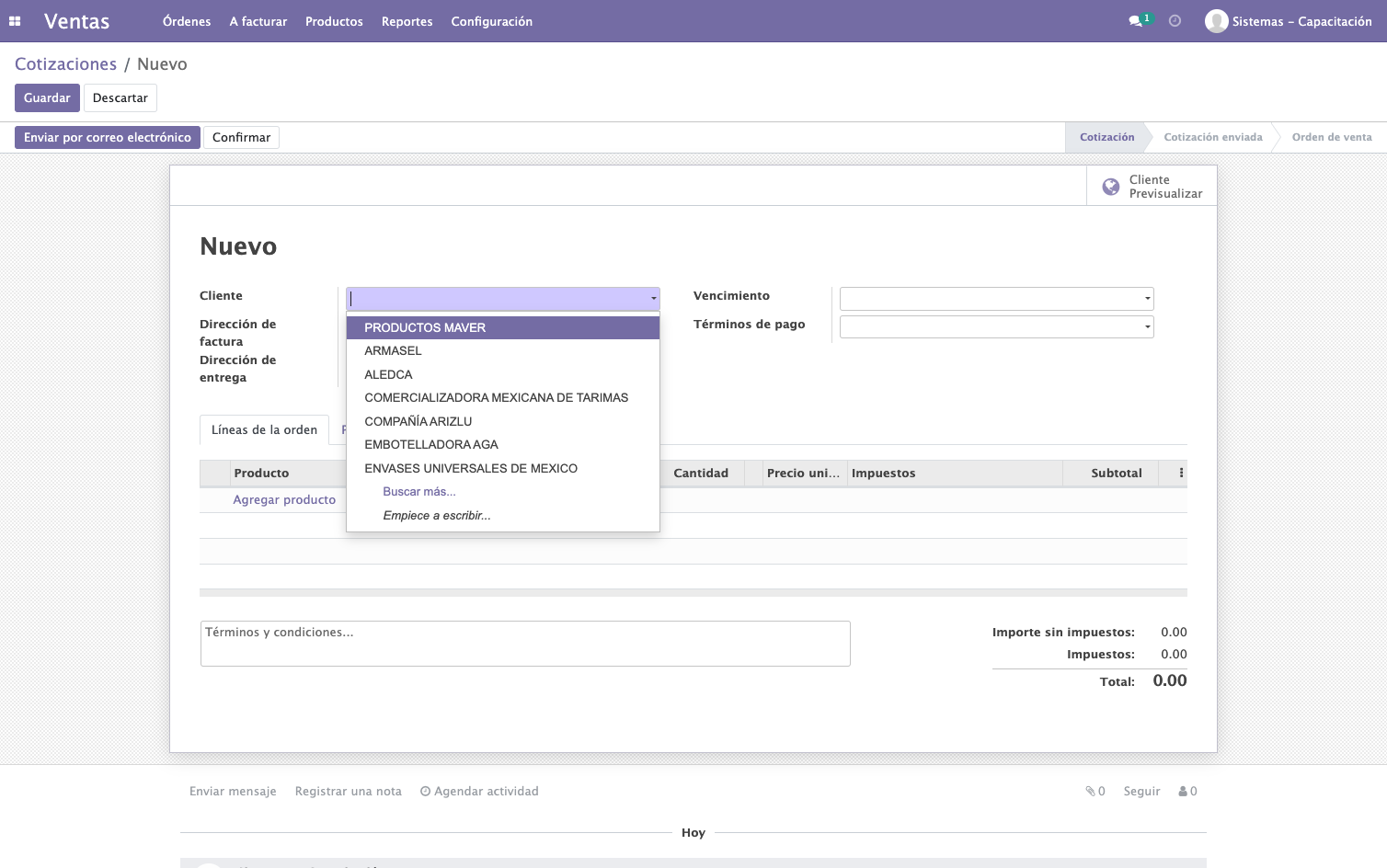The height and width of the screenshot is (868, 1387).
Task: Expand the Vencimiento dropdown
Action: click(x=1147, y=299)
